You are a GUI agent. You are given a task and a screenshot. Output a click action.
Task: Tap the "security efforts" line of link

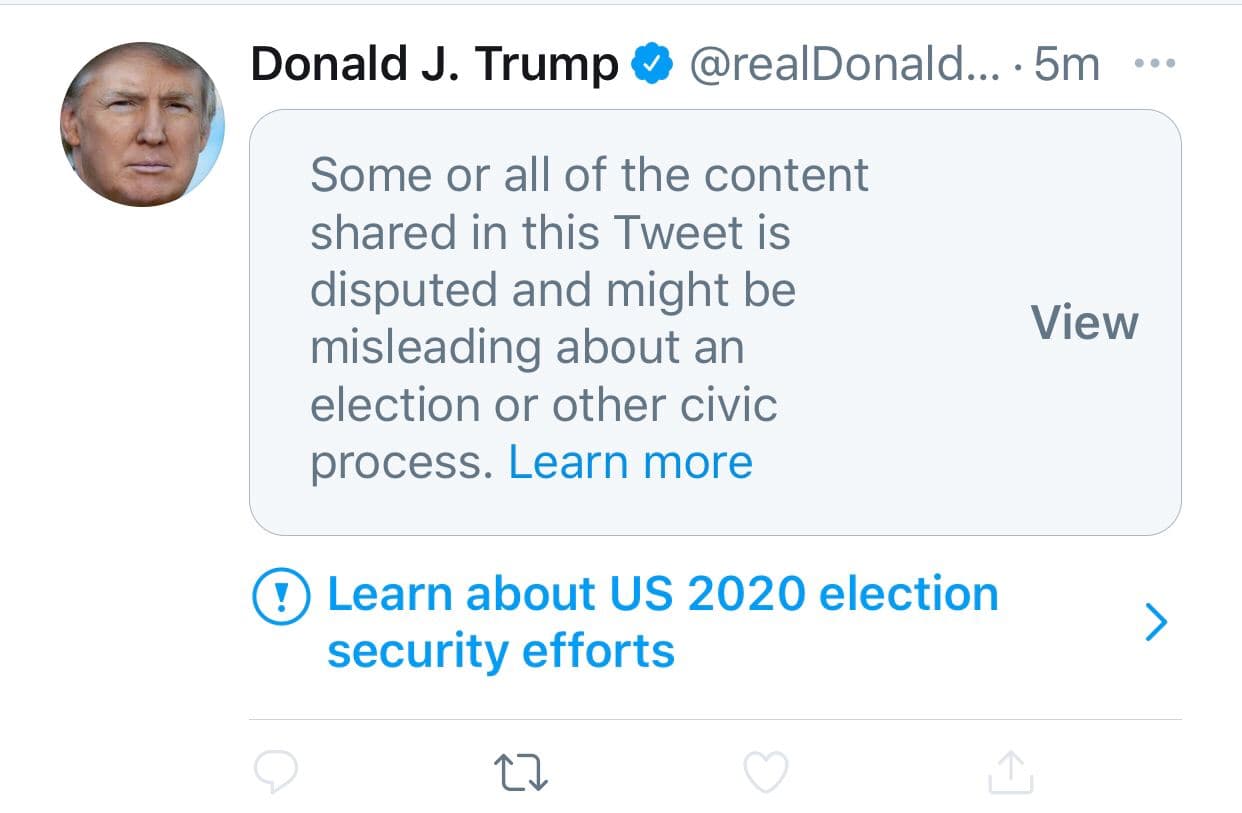pyautogui.click(x=501, y=651)
